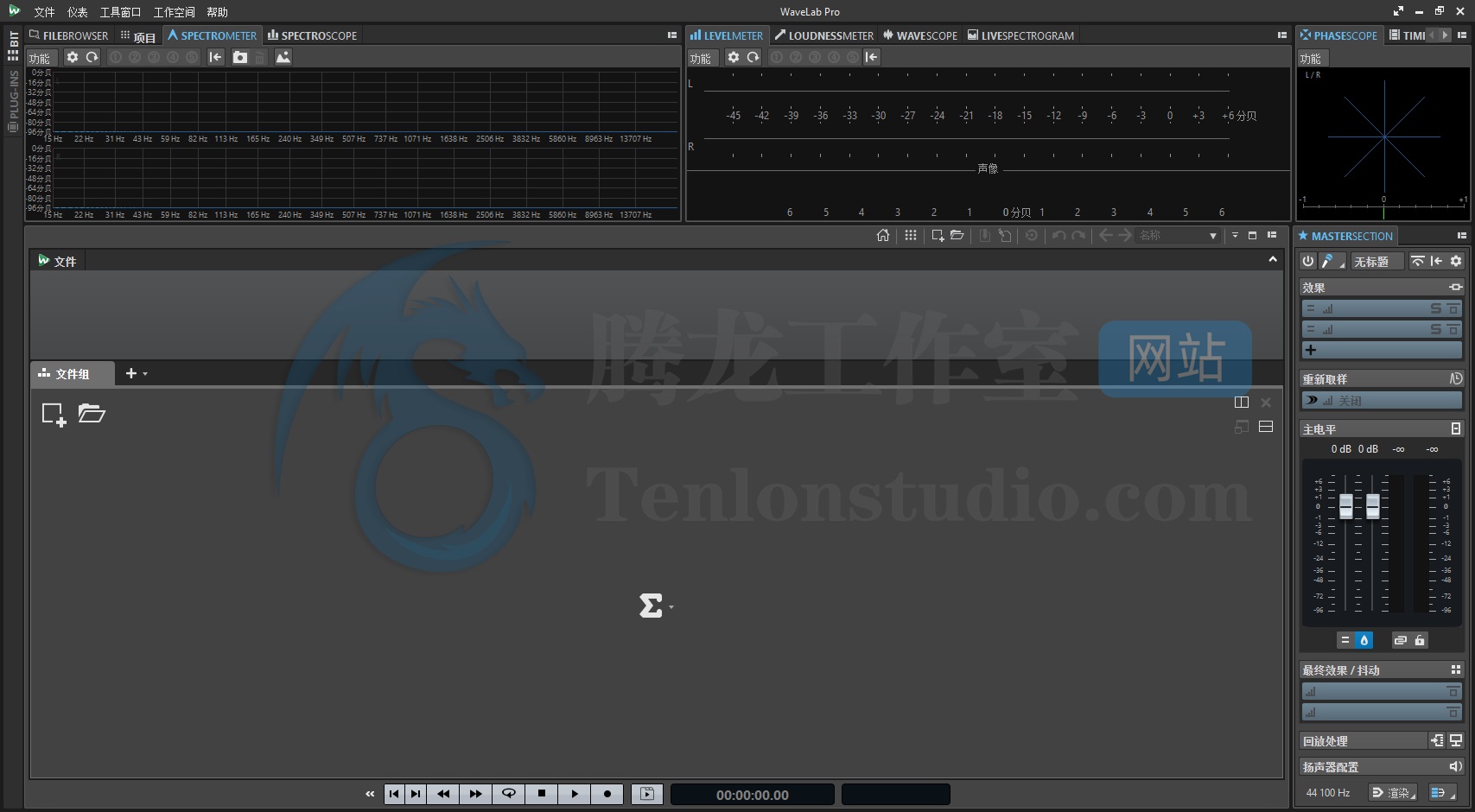Toggle the Master Section power button

click(x=1308, y=261)
